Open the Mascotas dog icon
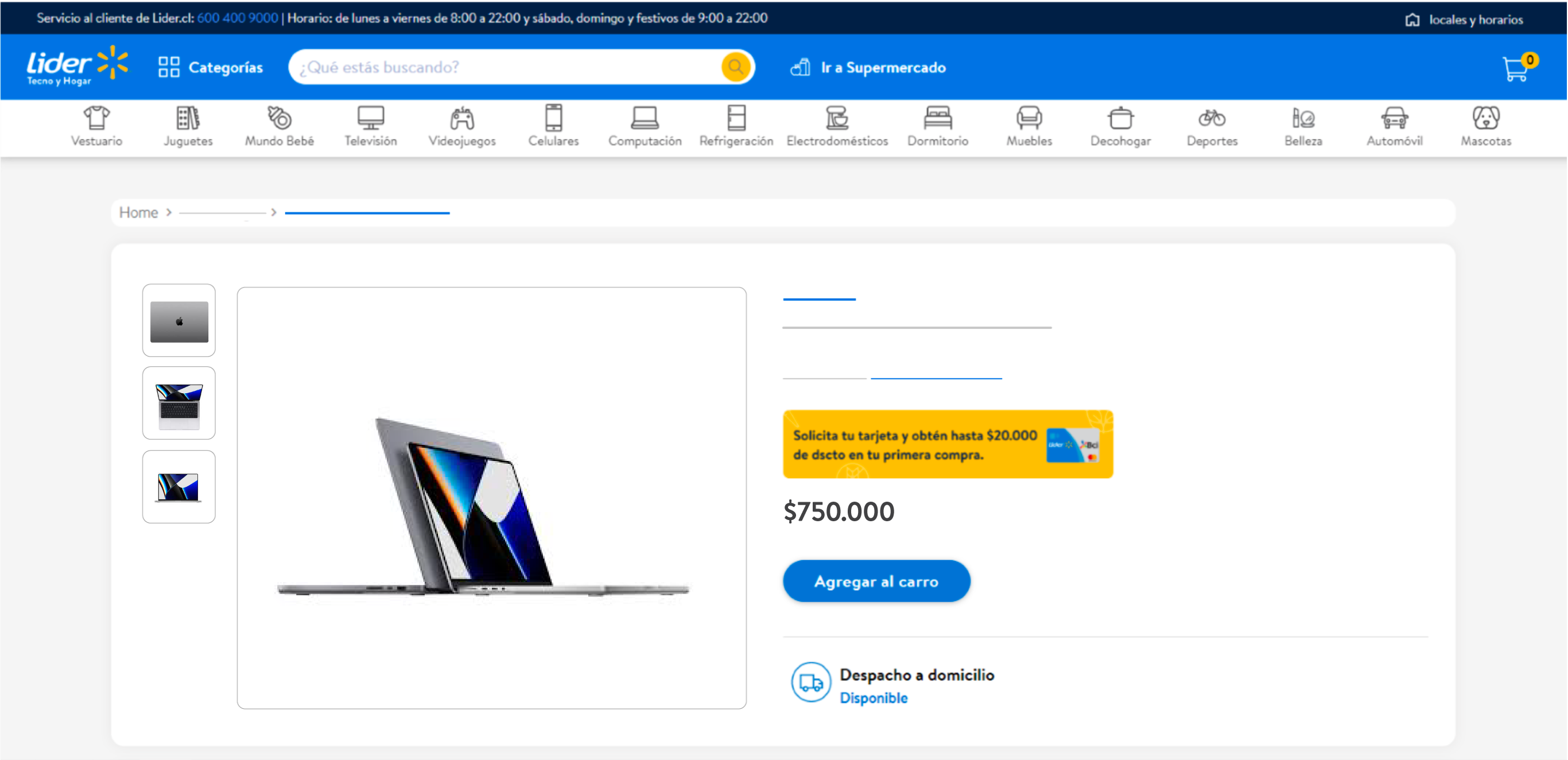Image resolution: width=1568 pixels, height=760 pixels. (x=1486, y=118)
